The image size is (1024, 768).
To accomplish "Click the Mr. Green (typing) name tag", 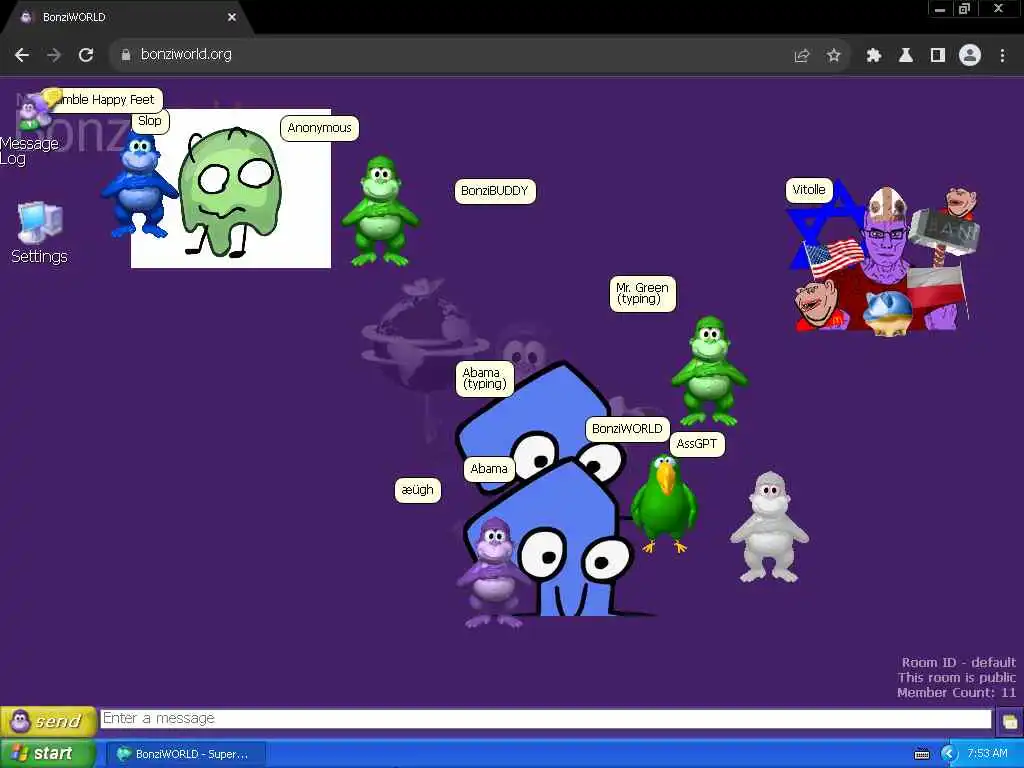I will (642, 293).
